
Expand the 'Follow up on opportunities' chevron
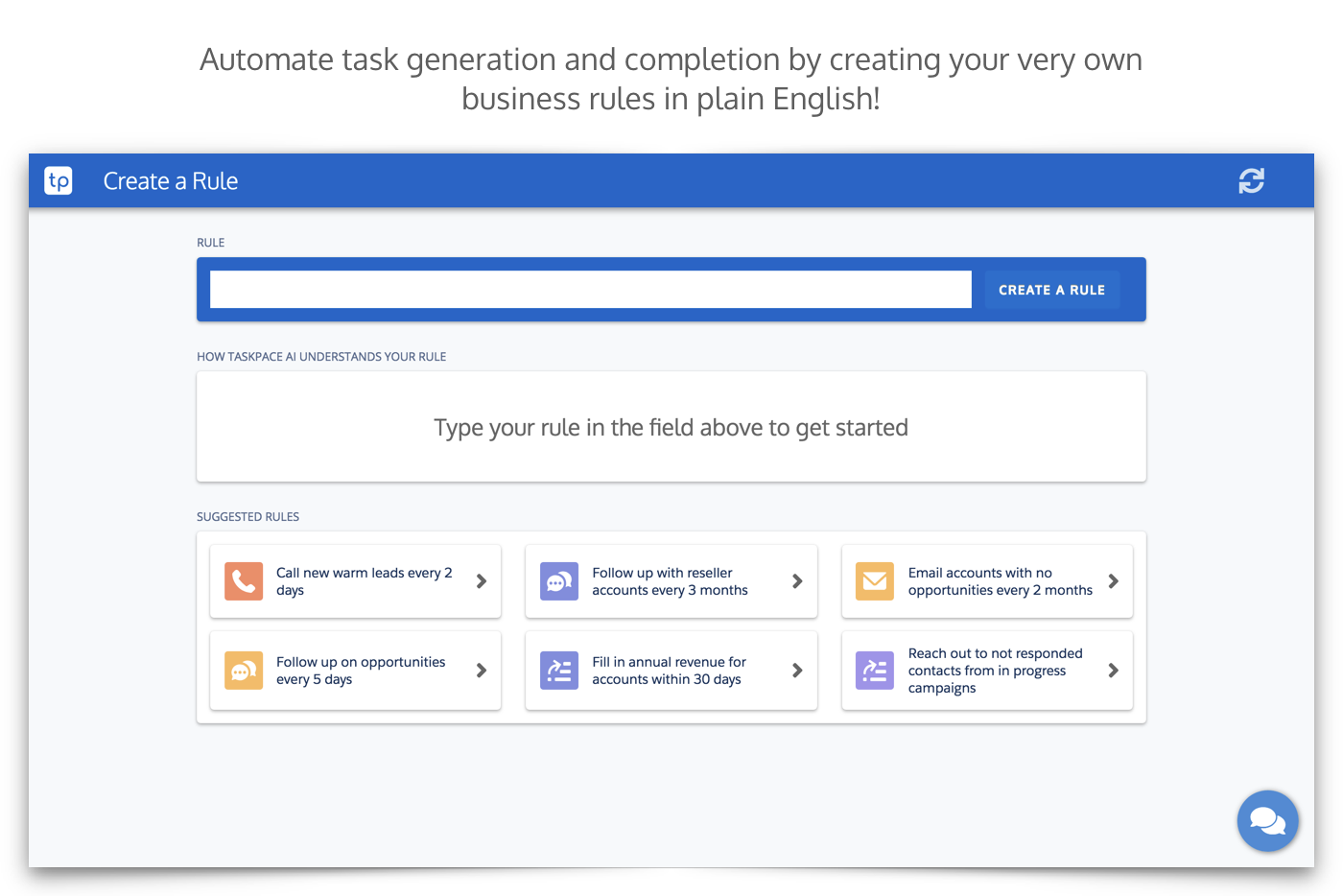tap(482, 671)
